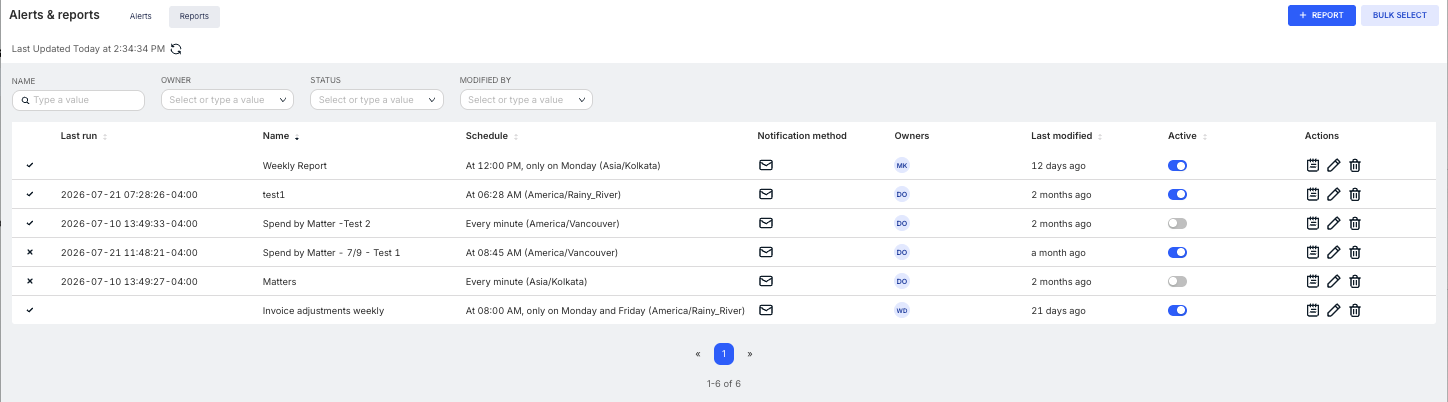Open execution log for Weekly Report

tap(1313, 165)
